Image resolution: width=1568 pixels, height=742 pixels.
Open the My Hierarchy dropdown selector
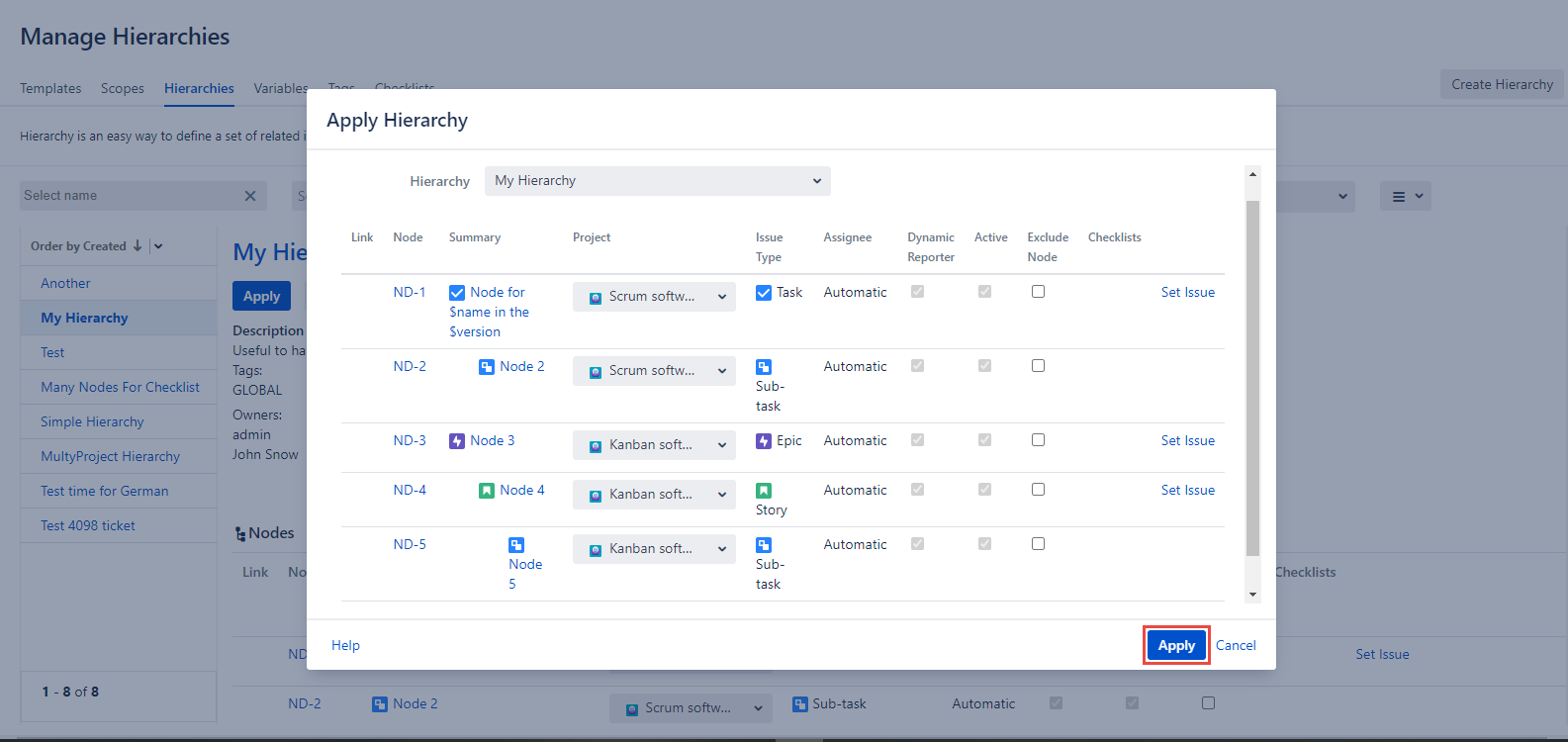pos(657,181)
